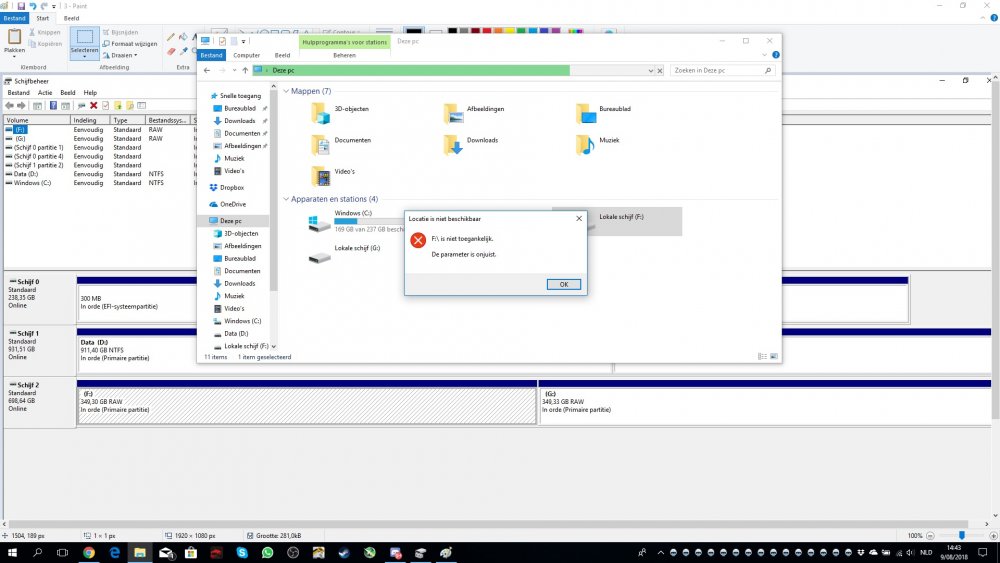Click the Paint zoom slider
The image size is (1000, 563).
pyautogui.click(x=962, y=536)
